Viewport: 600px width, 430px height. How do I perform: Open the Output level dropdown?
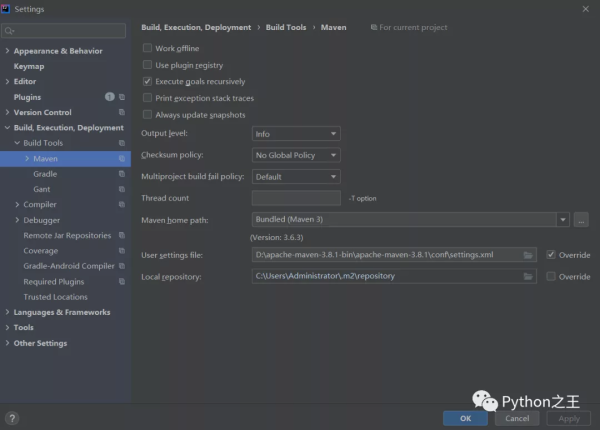click(296, 134)
